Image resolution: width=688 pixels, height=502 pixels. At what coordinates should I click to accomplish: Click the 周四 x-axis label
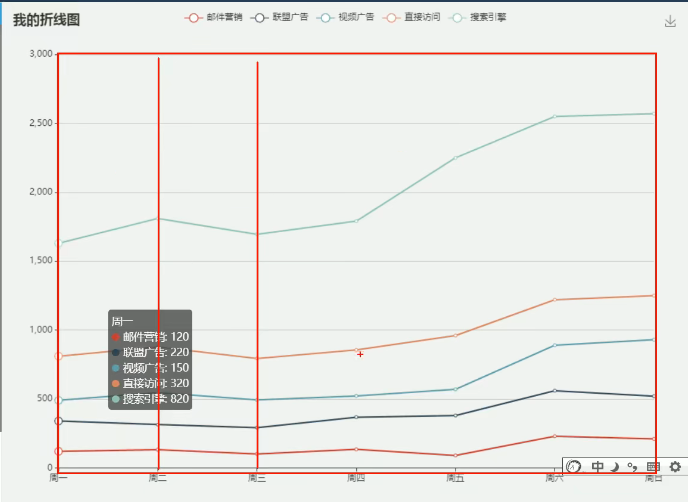(356, 478)
